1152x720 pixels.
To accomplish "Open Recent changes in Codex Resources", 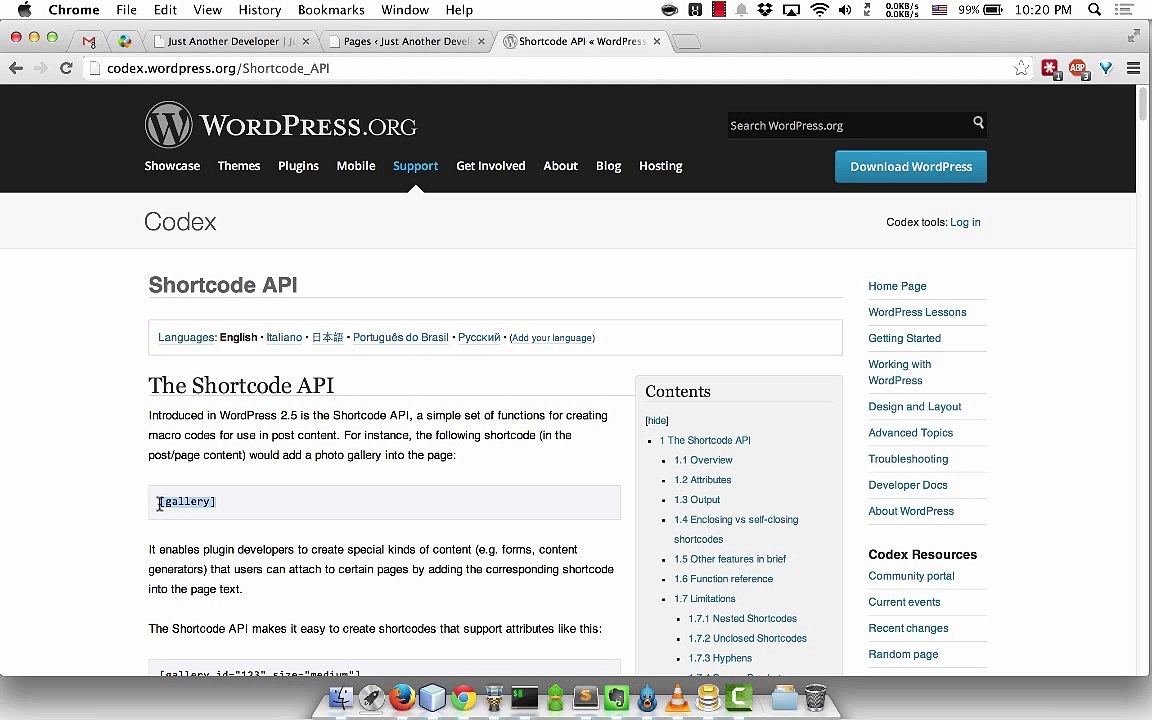I will 908,628.
